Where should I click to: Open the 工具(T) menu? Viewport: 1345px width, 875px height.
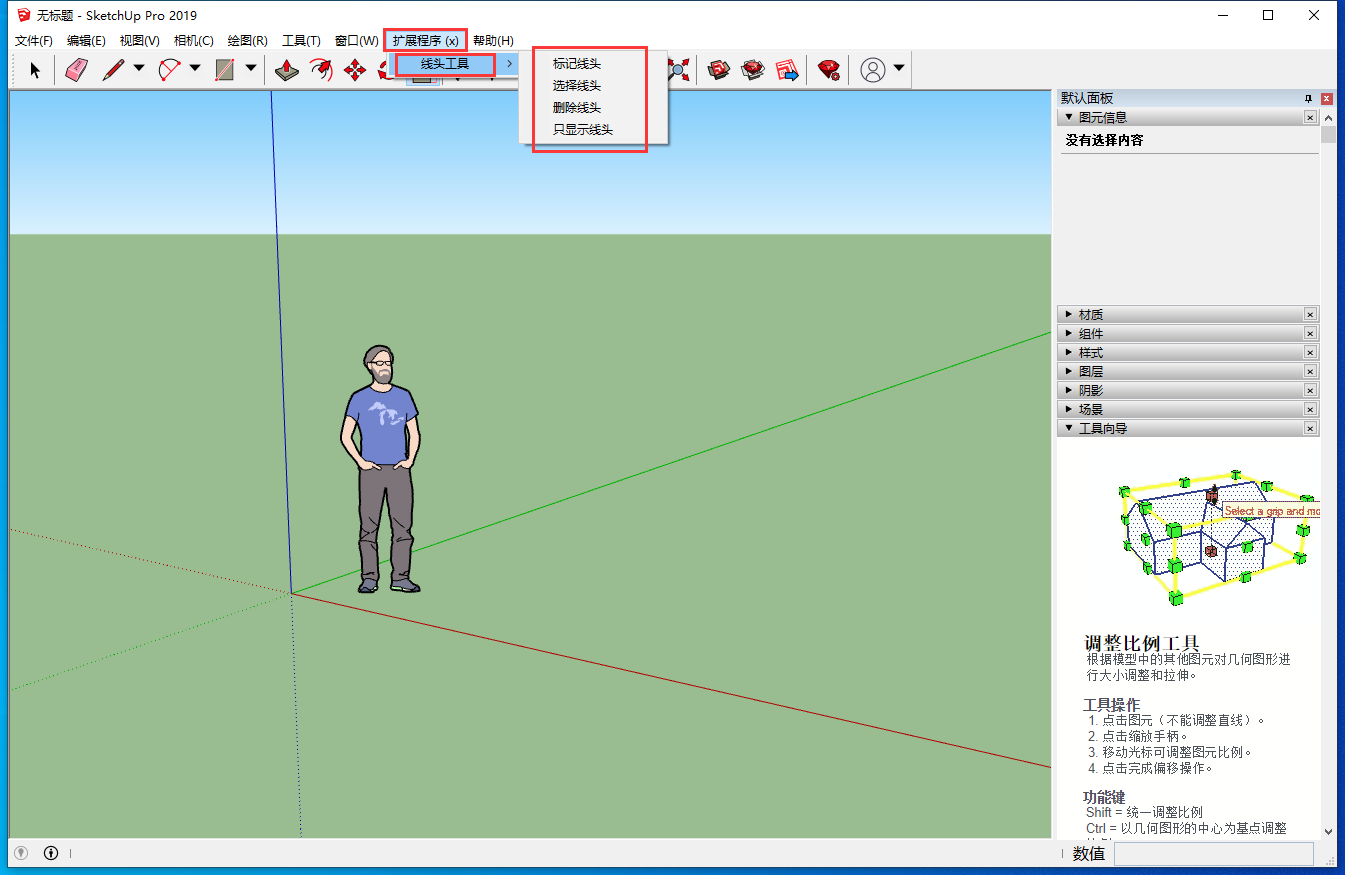tap(301, 41)
